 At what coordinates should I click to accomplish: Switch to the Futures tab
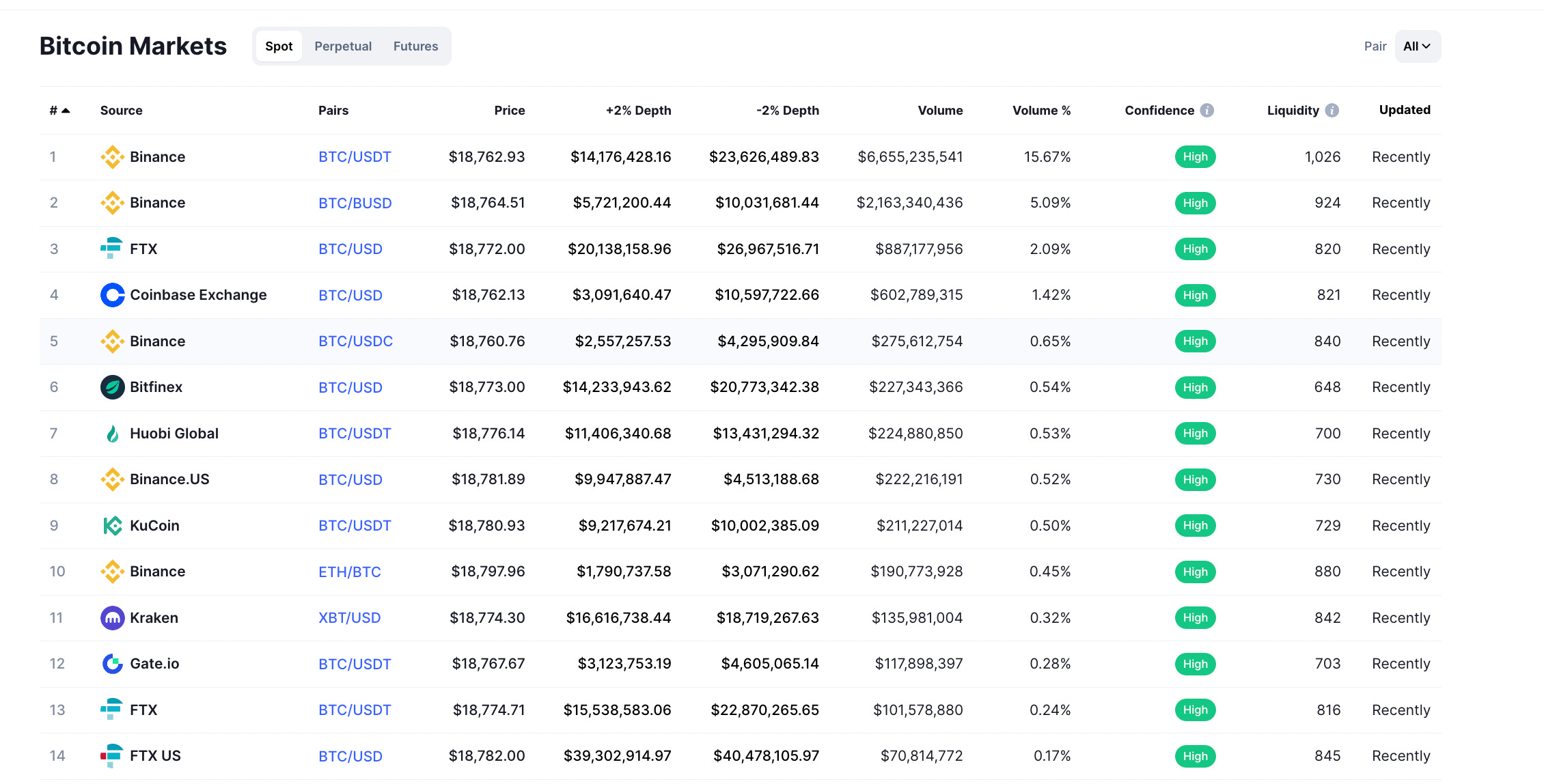[415, 46]
